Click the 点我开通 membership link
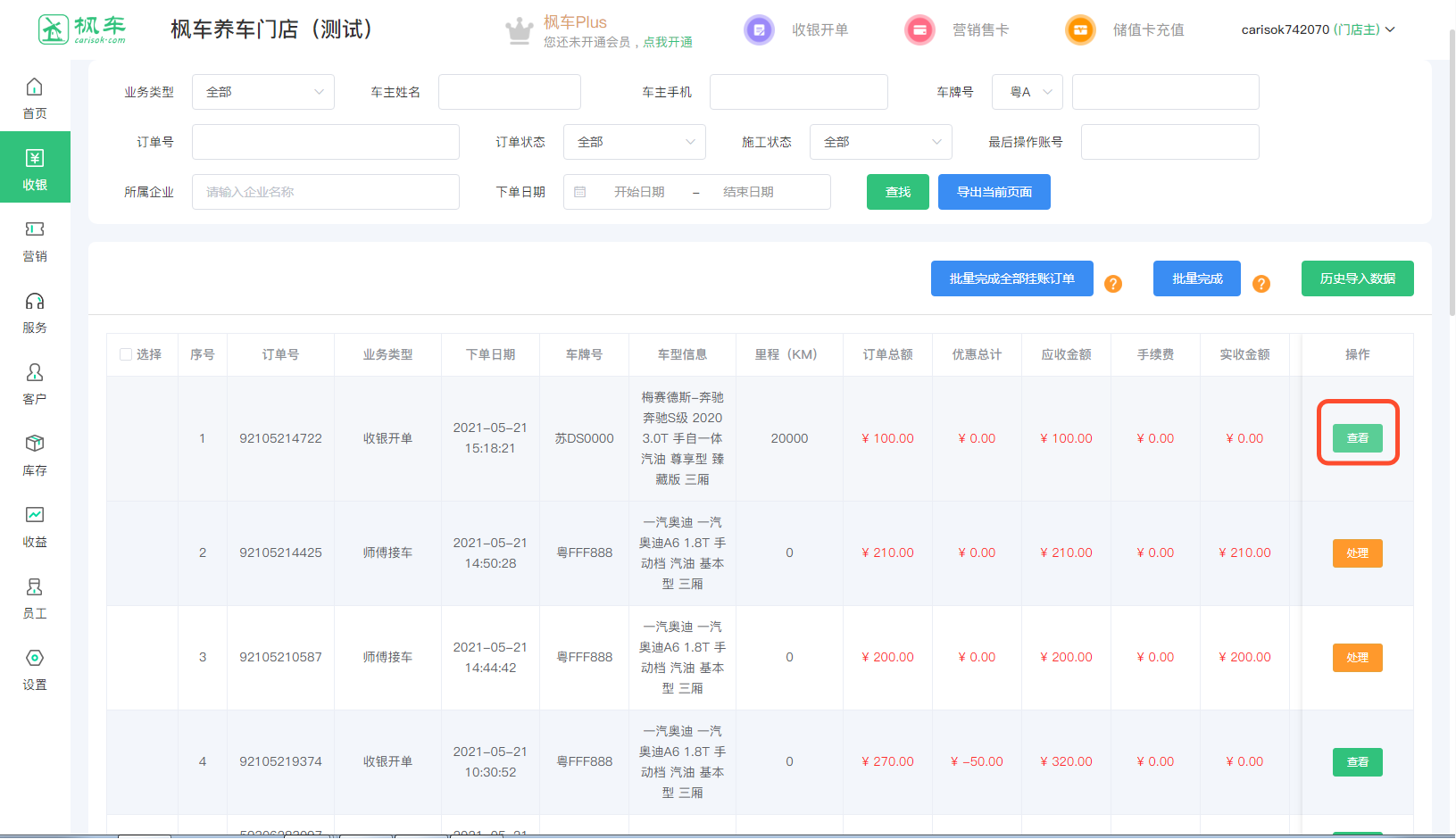The width and height of the screenshot is (1456, 839). click(x=668, y=42)
